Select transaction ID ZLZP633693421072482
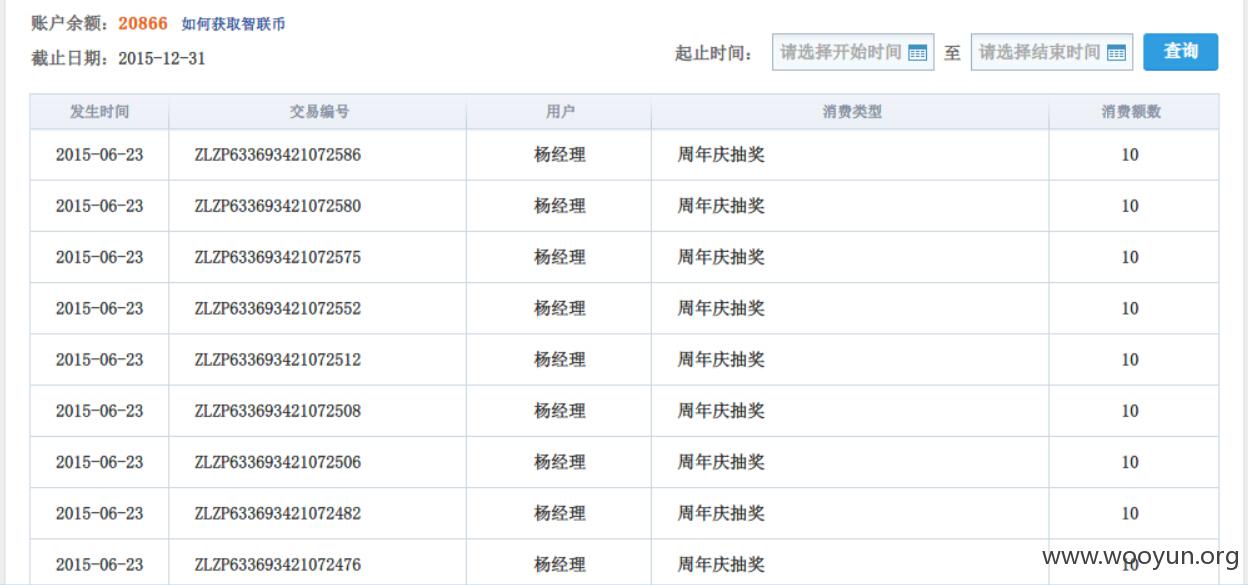Viewport: 1248px width, 585px height. (278, 513)
